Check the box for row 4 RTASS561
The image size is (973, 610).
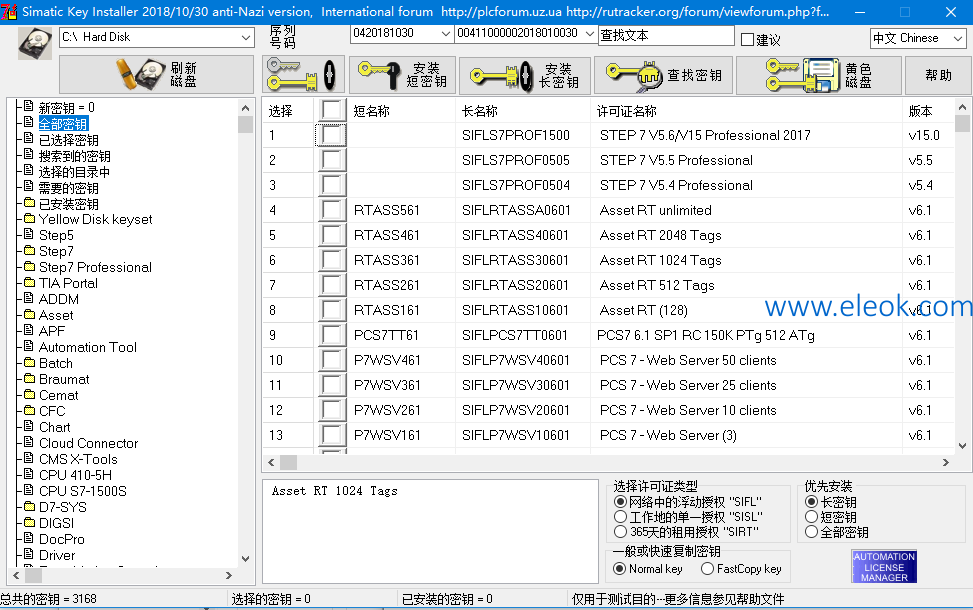pyautogui.click(x=332, y=210)
